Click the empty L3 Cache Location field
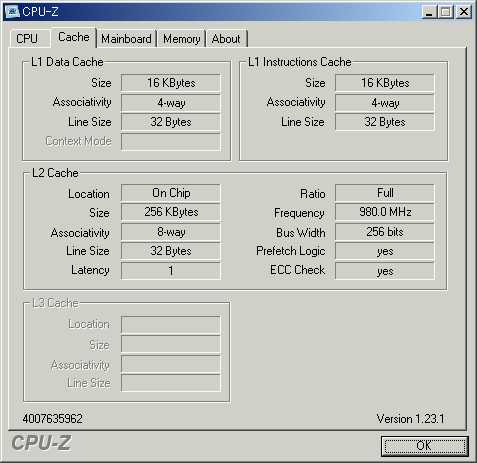 (171, 325)
